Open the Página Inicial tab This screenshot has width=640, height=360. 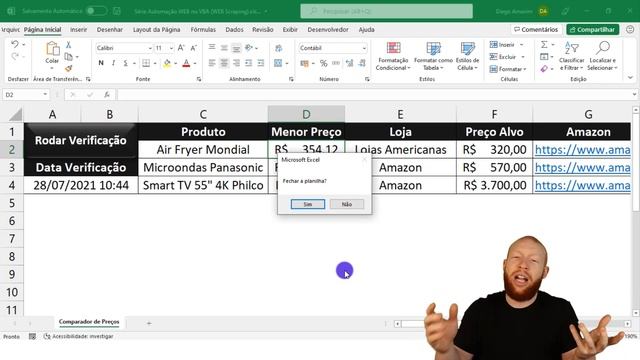click(x=42, y=29)
